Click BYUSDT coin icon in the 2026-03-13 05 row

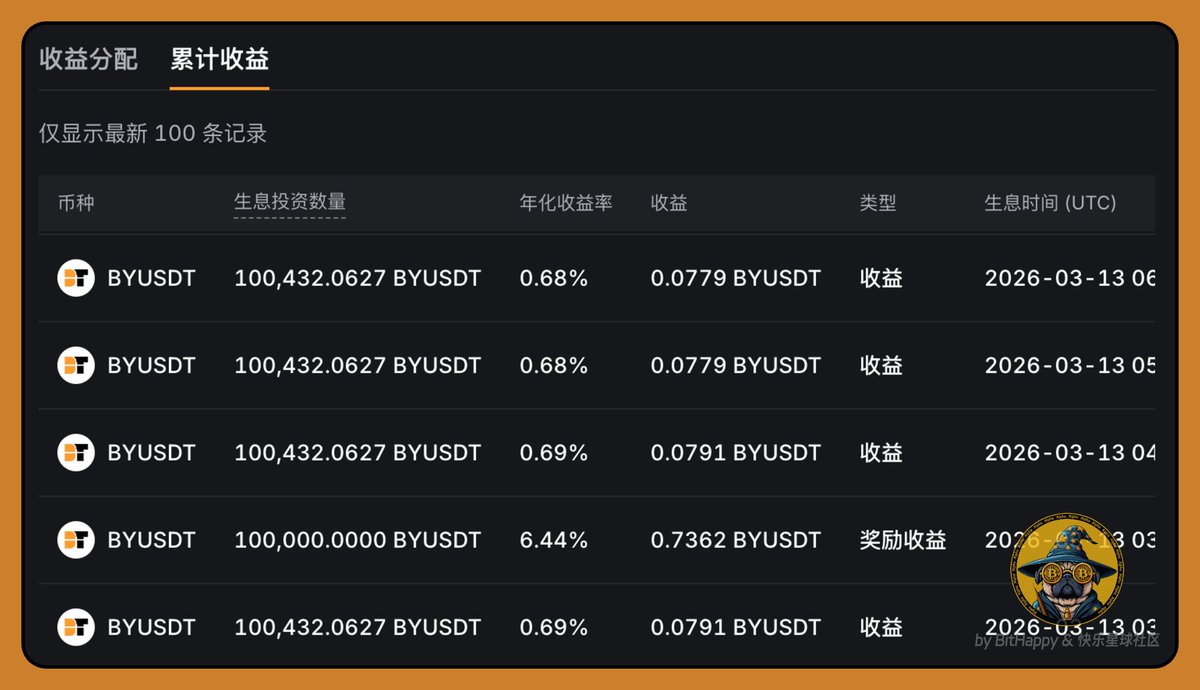tap(76, 365)
